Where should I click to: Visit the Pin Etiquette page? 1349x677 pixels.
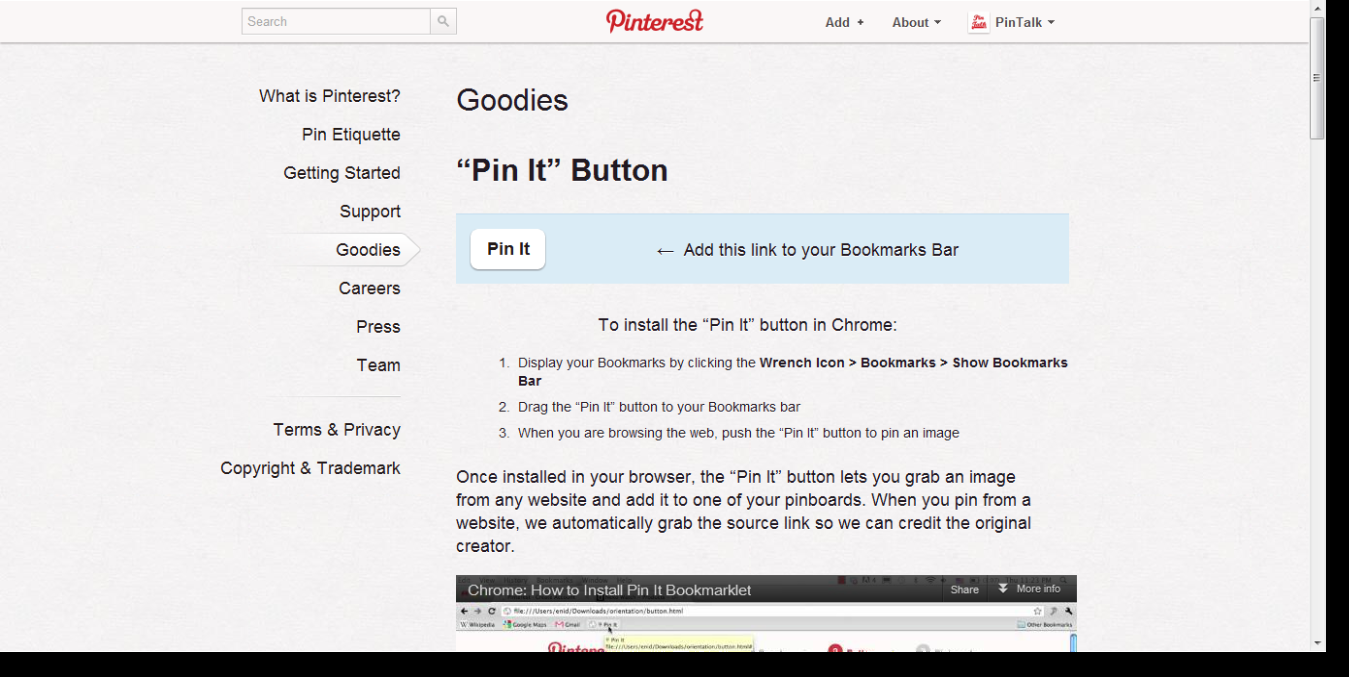pyautogui.click(x=351, y=134)
